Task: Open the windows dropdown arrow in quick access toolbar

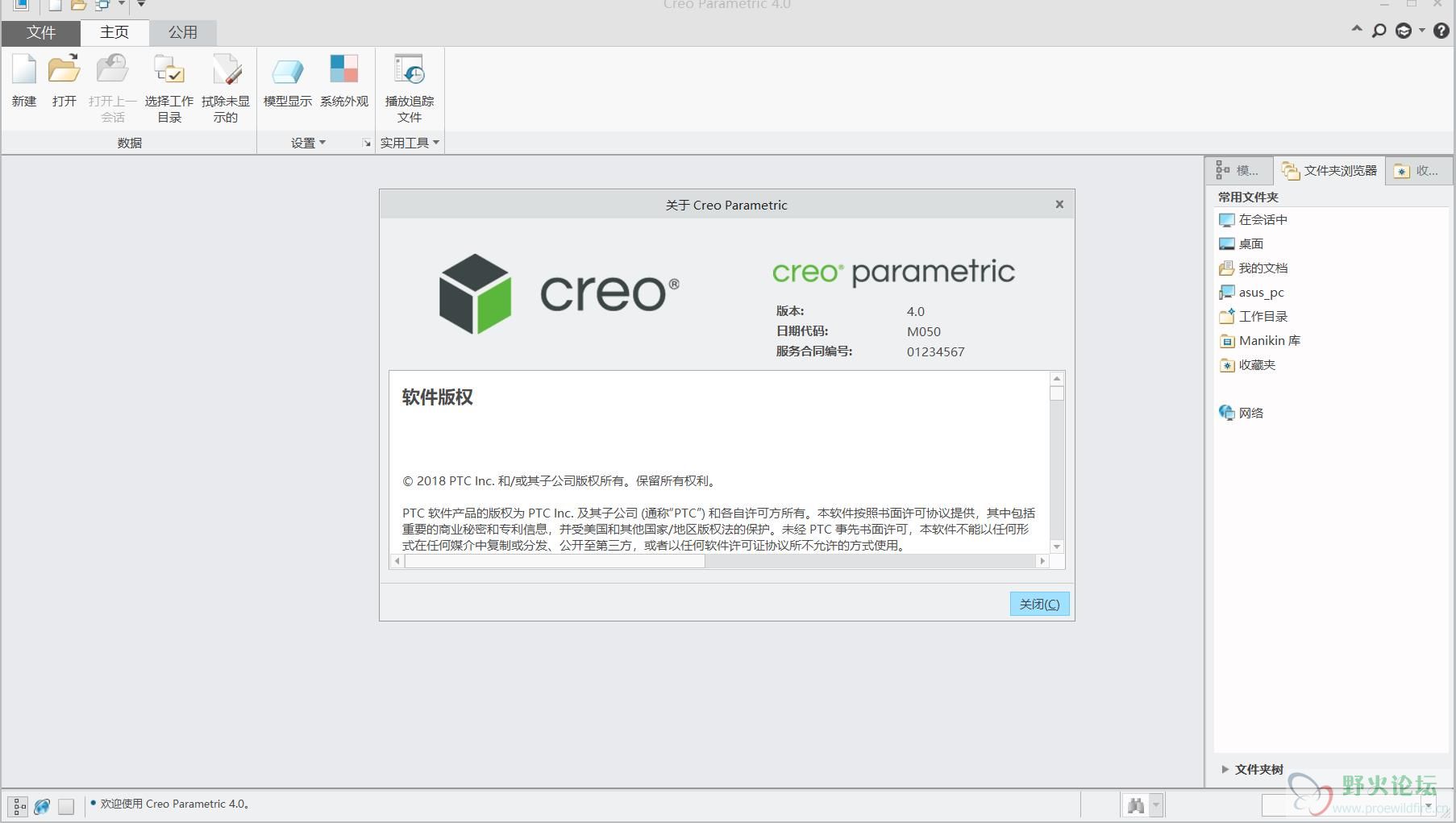Action: coord(122,4)
